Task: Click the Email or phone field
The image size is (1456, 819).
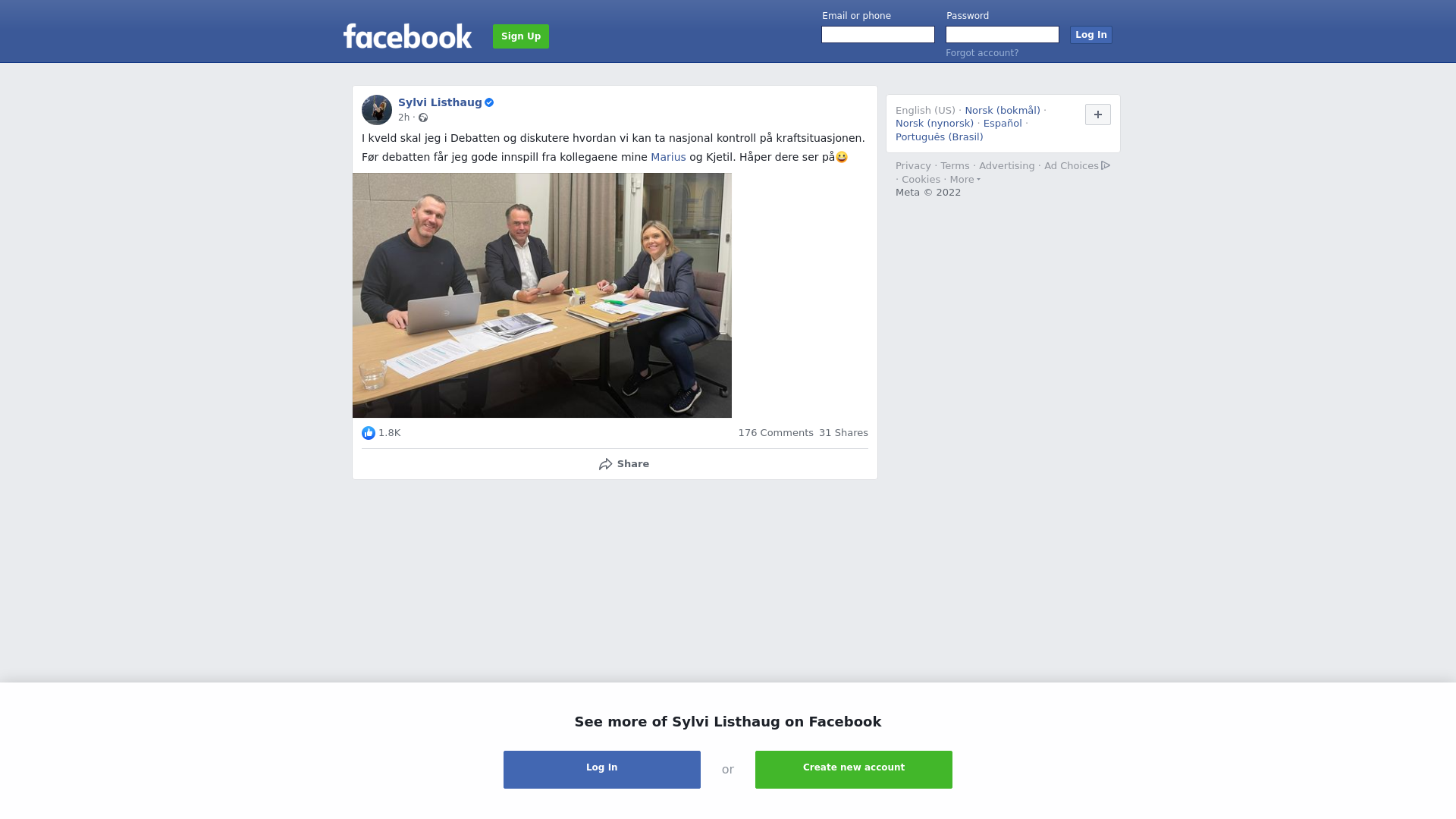Action: point(878,35)
